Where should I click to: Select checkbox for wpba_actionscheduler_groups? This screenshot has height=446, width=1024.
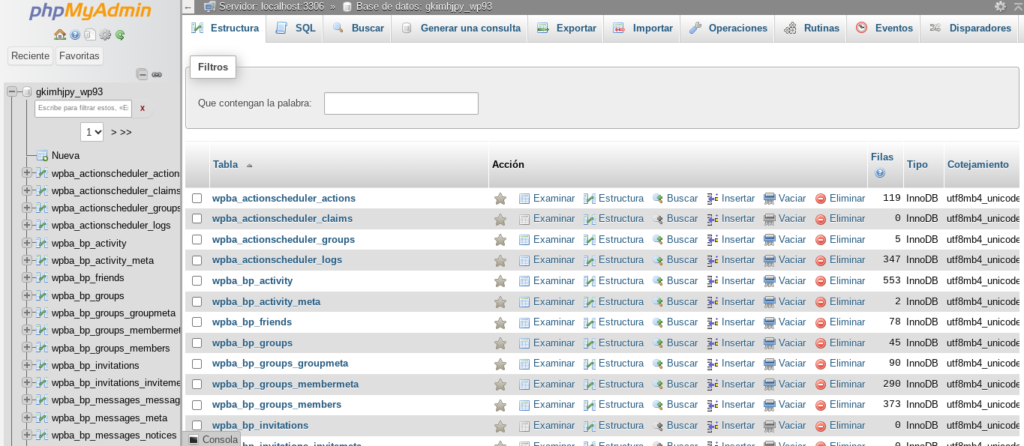tap(197, 240)
